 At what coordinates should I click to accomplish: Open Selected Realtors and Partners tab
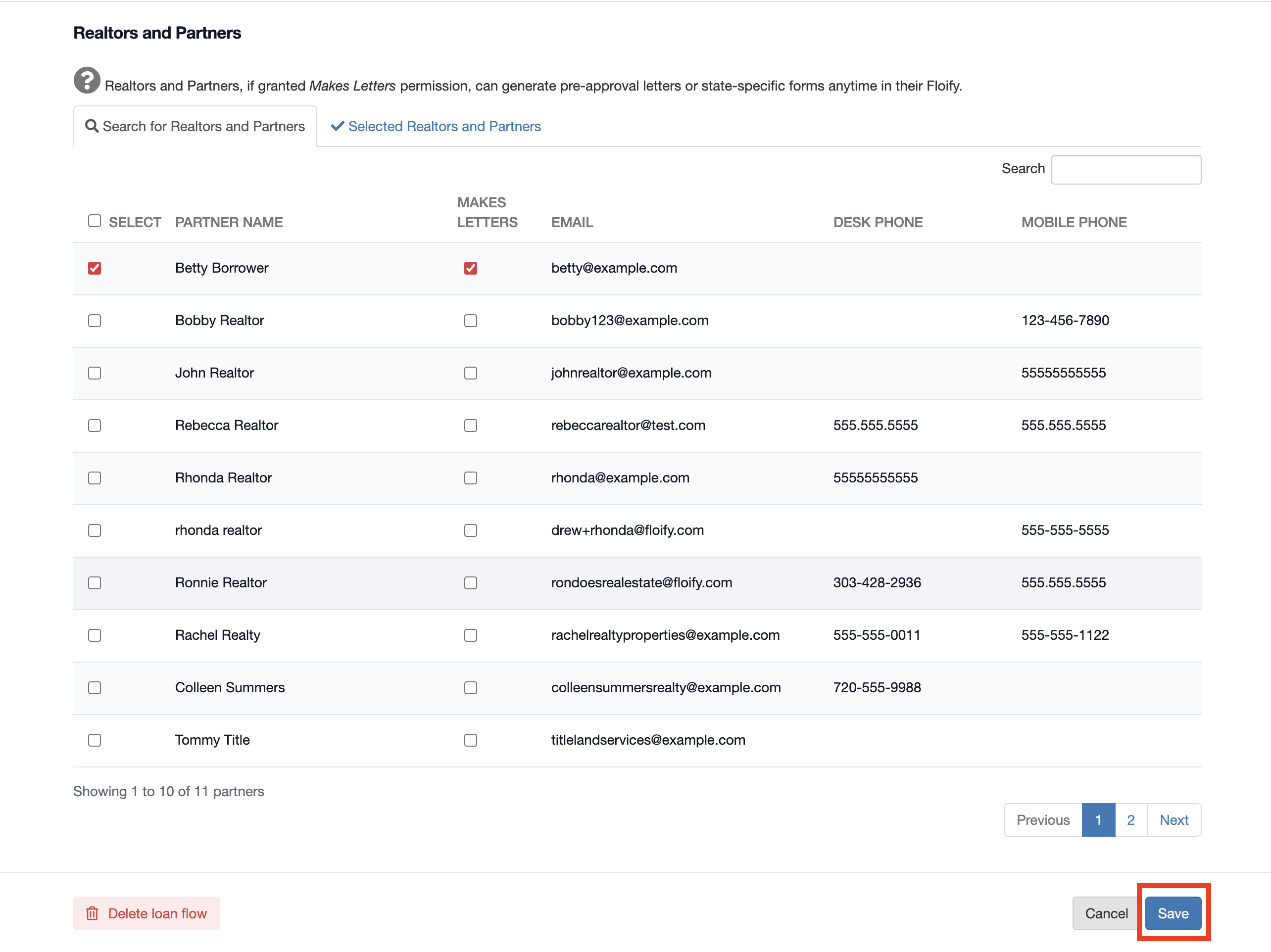click(x=443, y=126)
